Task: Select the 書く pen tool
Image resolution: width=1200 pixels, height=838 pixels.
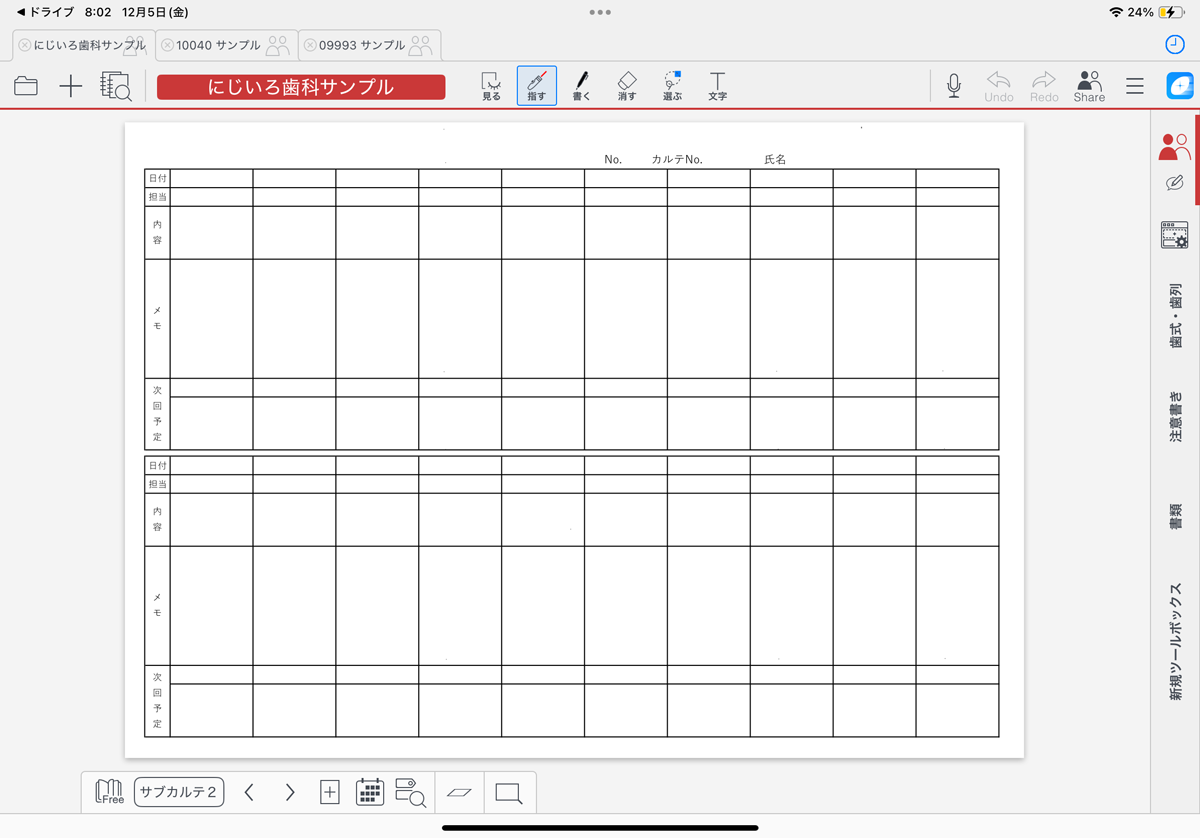Action: coord(581,86)
